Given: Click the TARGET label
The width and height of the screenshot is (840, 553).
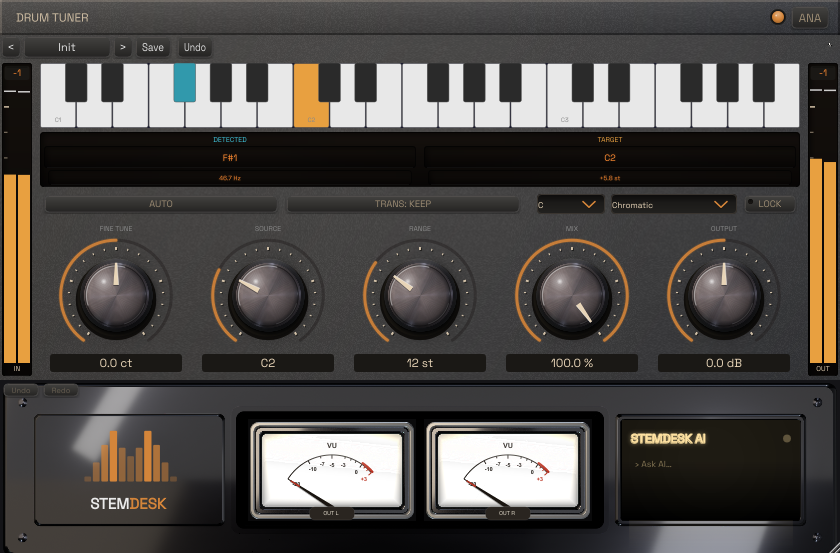Looking at the screenshot, I should click(x=610, y=139).
